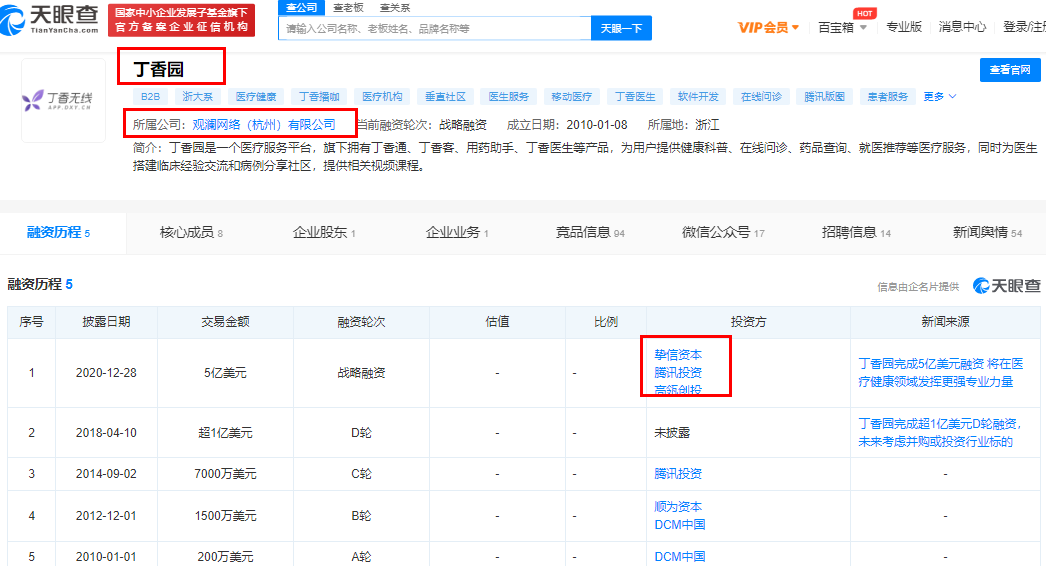Image resolution: width=1046 pixels, height=566 pixels.
Task: Click the TianYanCha logo at top left
Action: point(49,19)
